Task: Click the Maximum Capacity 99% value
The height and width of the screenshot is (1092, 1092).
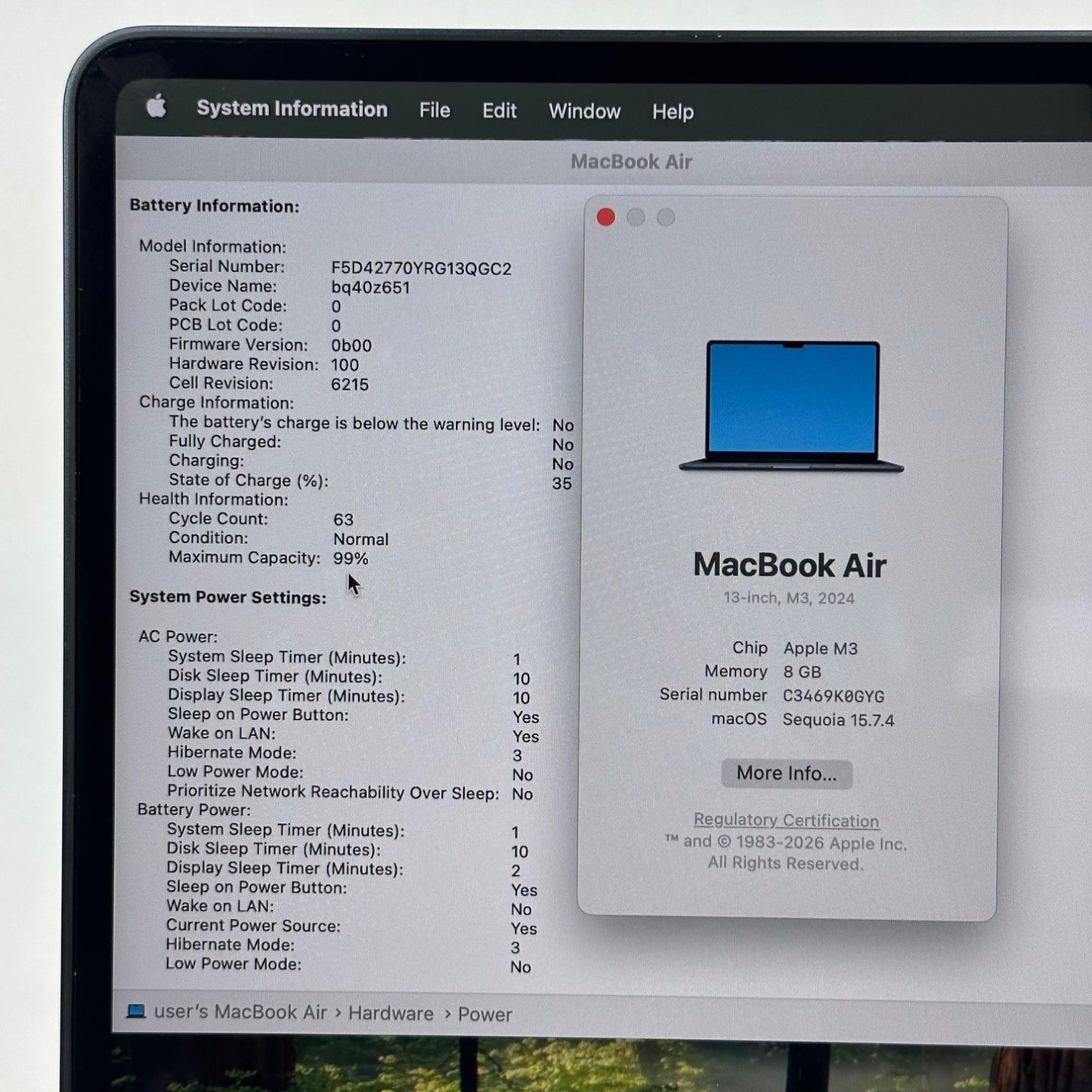Action: pos(351,558)
